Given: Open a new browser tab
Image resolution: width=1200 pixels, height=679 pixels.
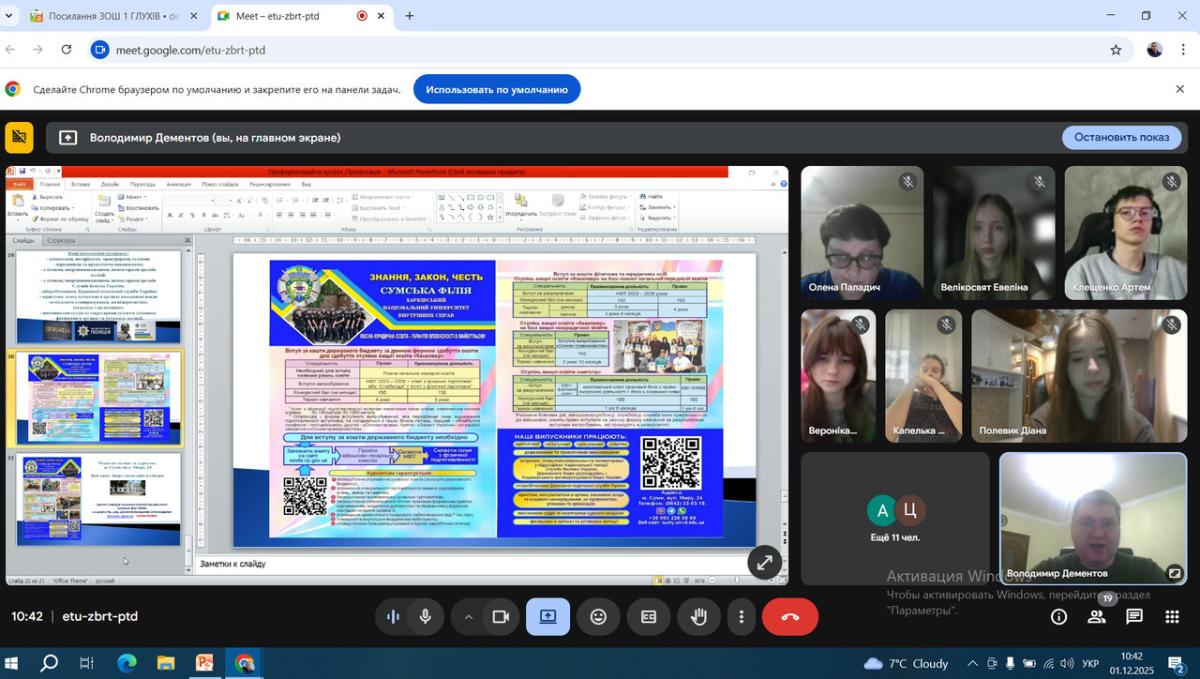Looking at the screenshot, I should (x=409, y=16).
